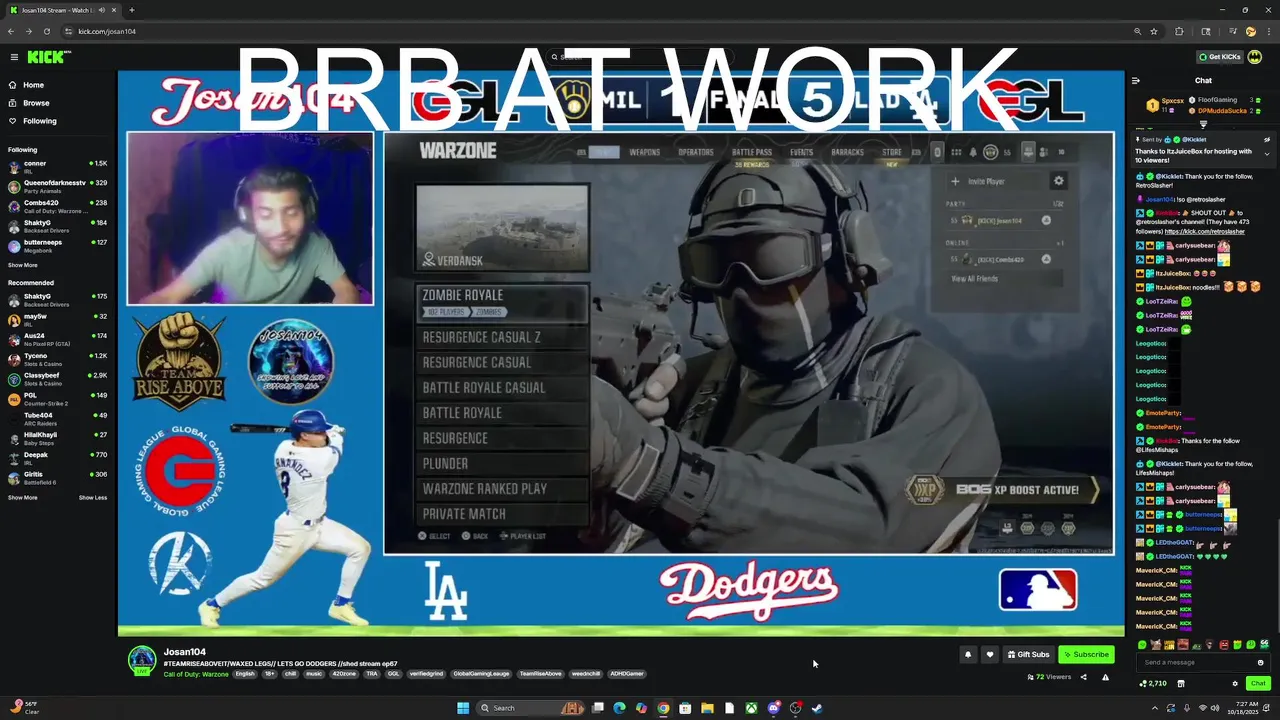This screenshot has height=720, width=1280.
Task: Open browser extensions puzzle icon
Action: click(1179, 31)
